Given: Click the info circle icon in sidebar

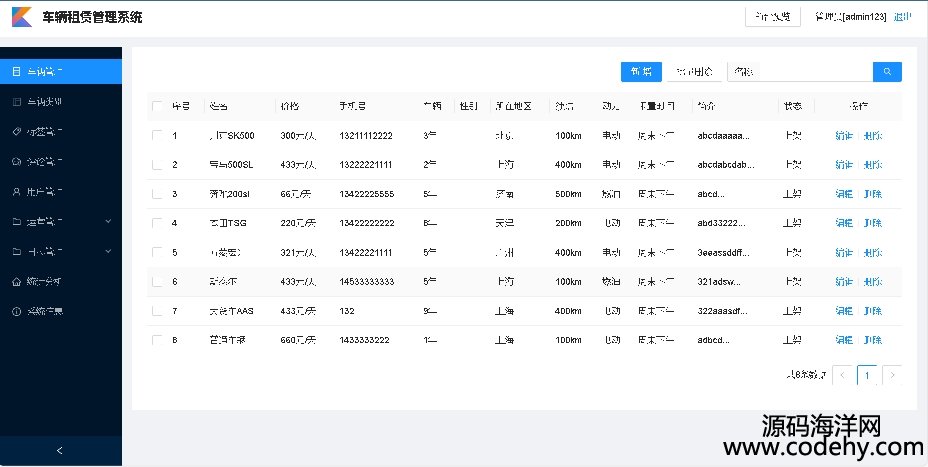Looking at the screenshot, I should (x=16, y=312).
